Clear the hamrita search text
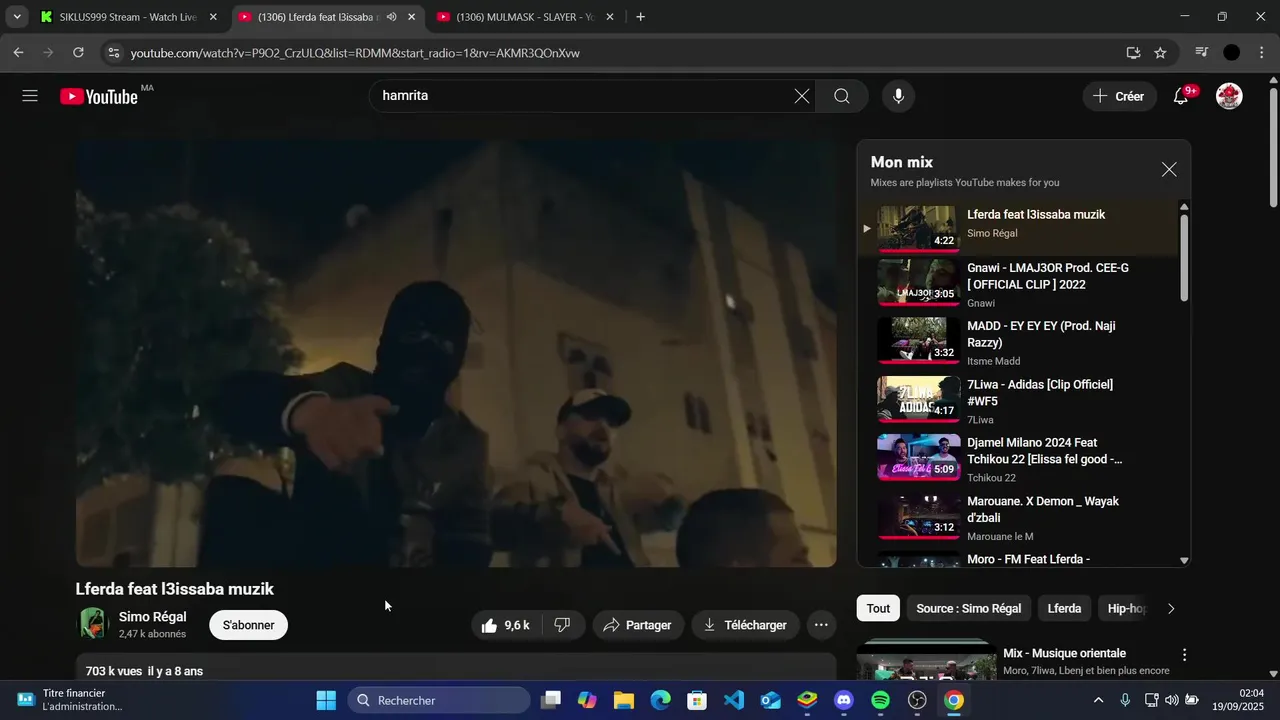This screenshot has height=720, width=1280. pos(802,96)
